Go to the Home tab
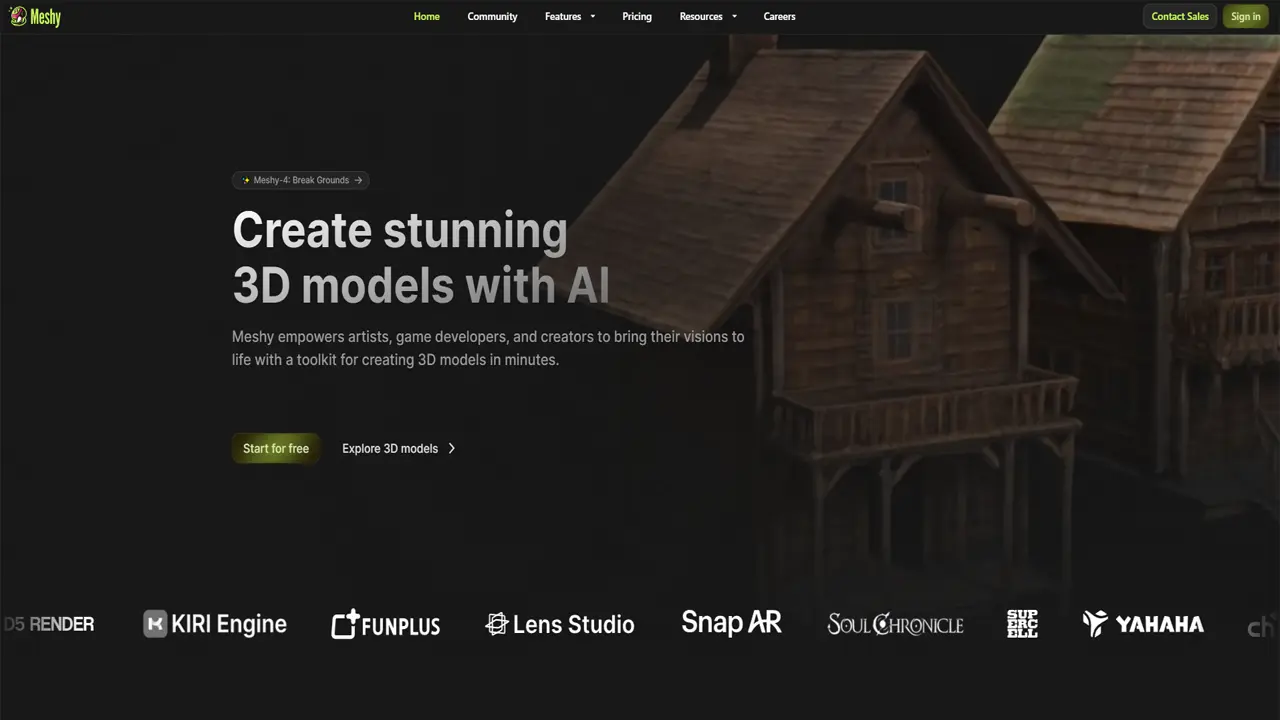Image resolution: width=1280 pixels, height=720 pixels. tap(427, 16)
